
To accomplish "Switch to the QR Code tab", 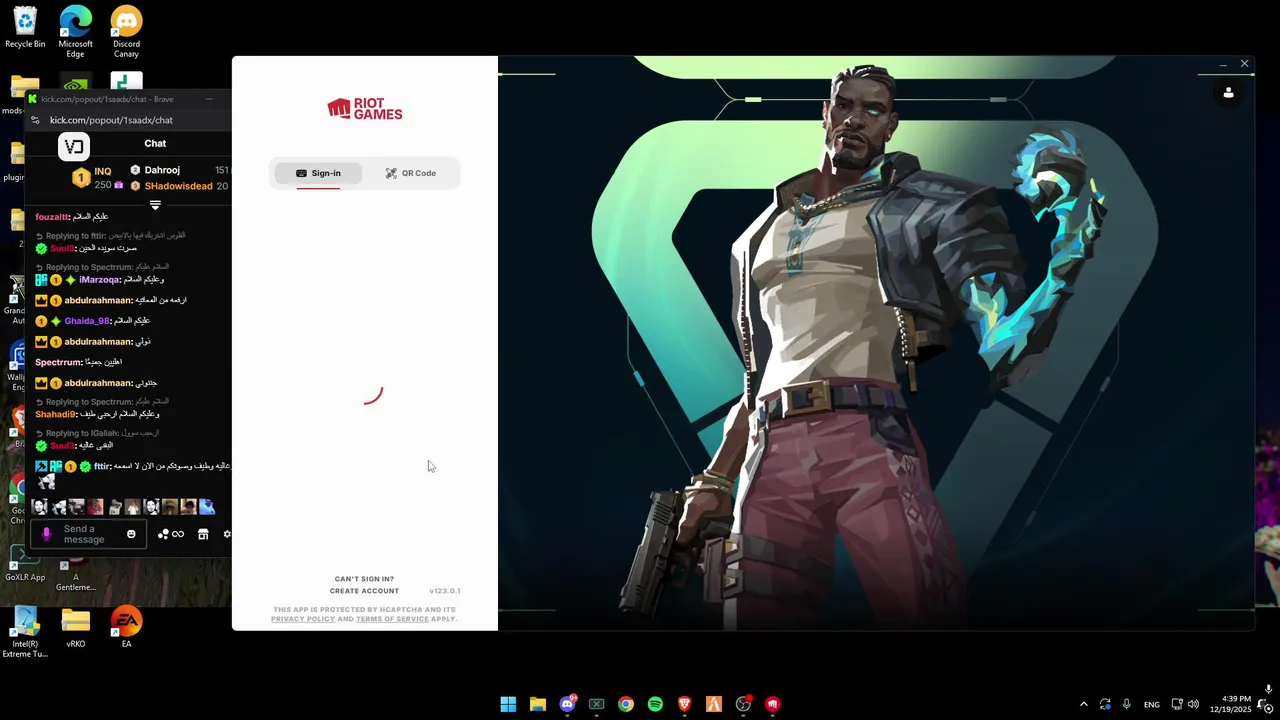I will (x=411, y=173).
